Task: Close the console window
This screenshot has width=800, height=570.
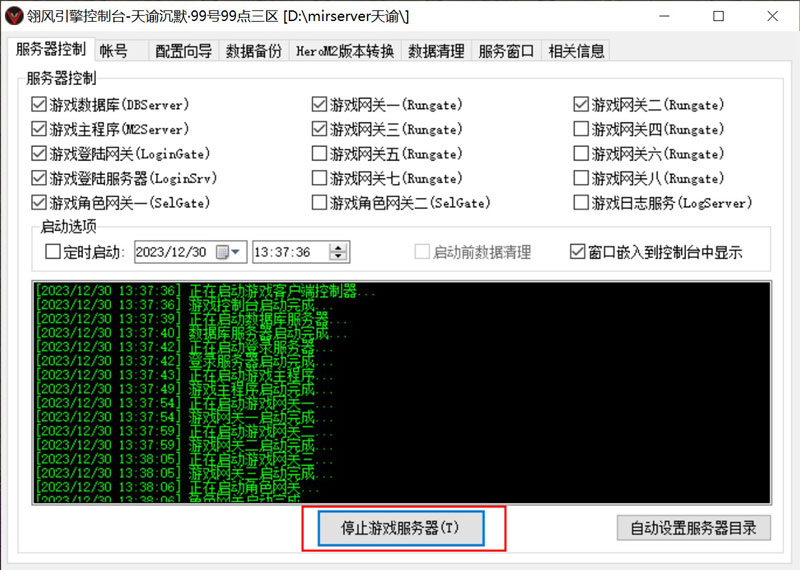Action: pos(772,16)
